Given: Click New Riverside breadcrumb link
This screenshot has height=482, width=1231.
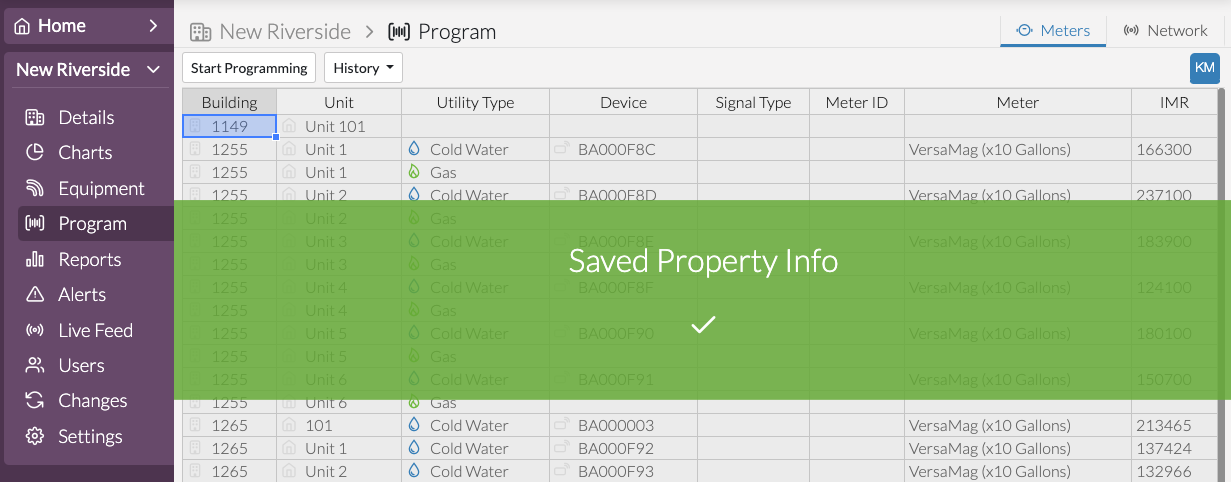Looking at the screenshot, I should click(x=285, y=31).
